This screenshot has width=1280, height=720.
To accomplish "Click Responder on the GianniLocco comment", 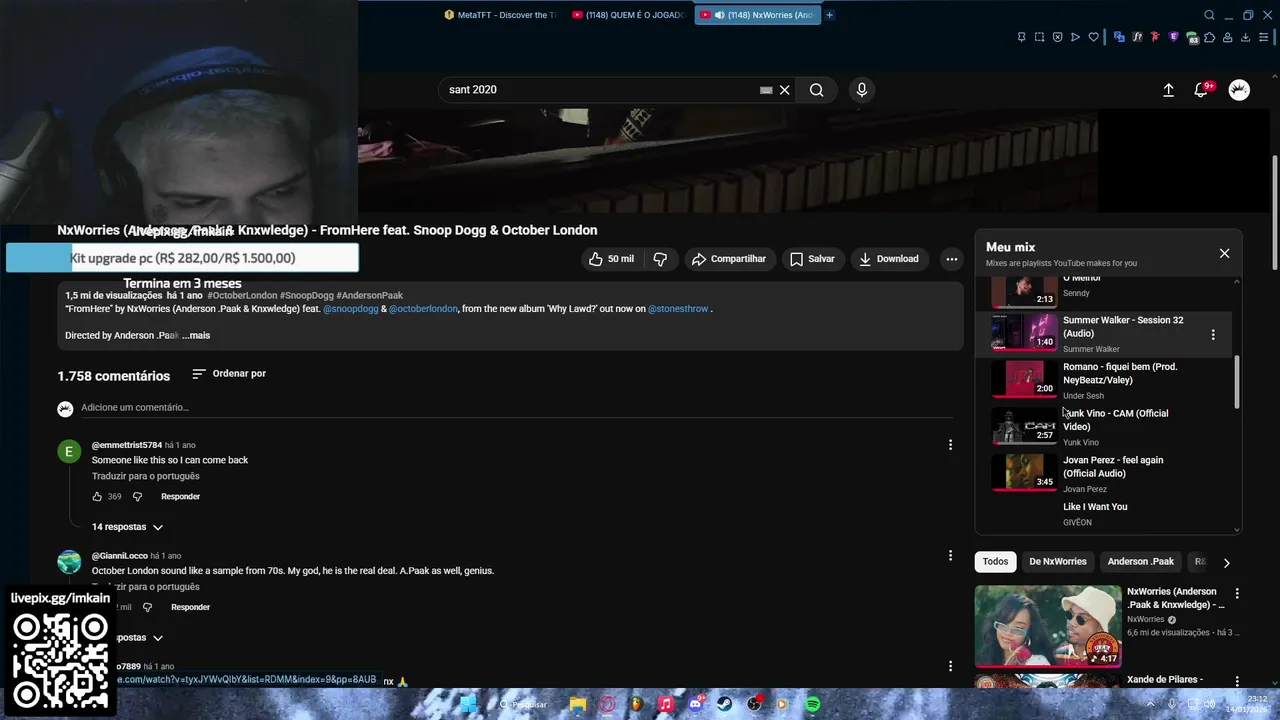I will point(190,607).
